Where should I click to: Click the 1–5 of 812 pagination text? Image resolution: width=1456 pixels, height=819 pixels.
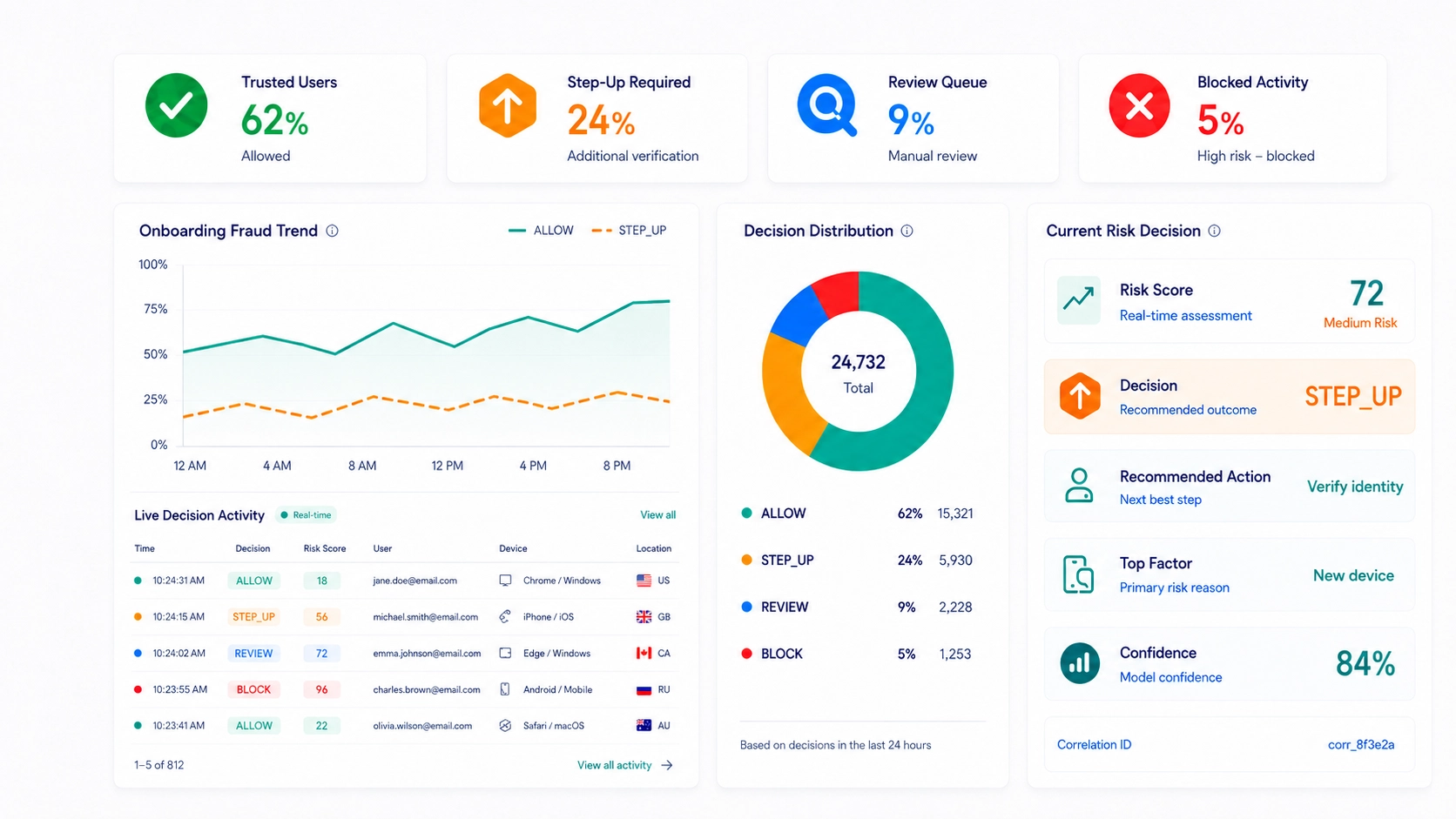click(158, 765)
